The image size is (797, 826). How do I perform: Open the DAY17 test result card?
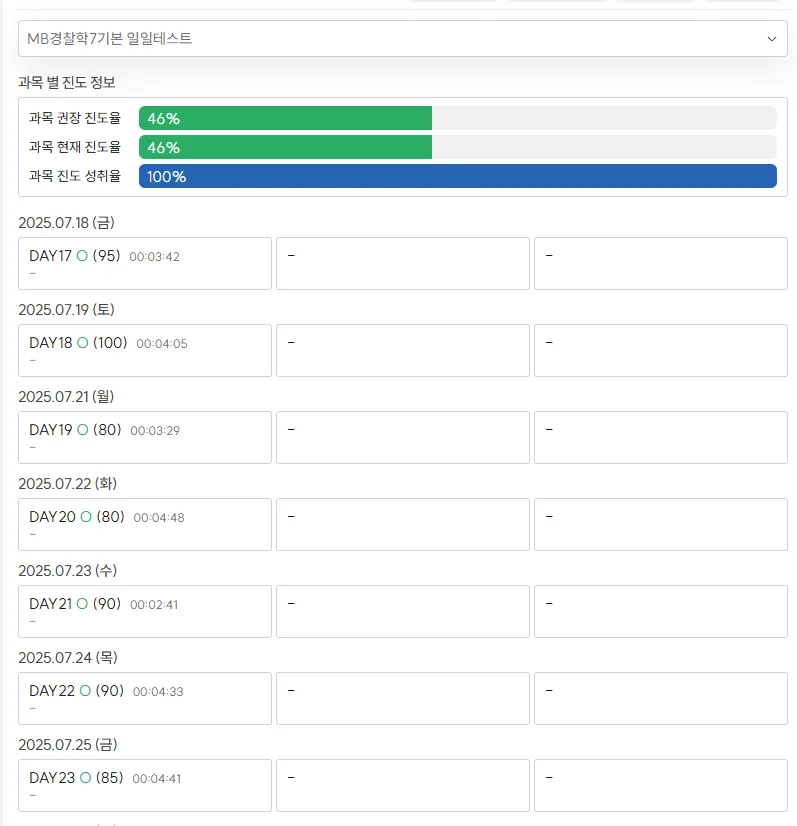pos(145,263)
